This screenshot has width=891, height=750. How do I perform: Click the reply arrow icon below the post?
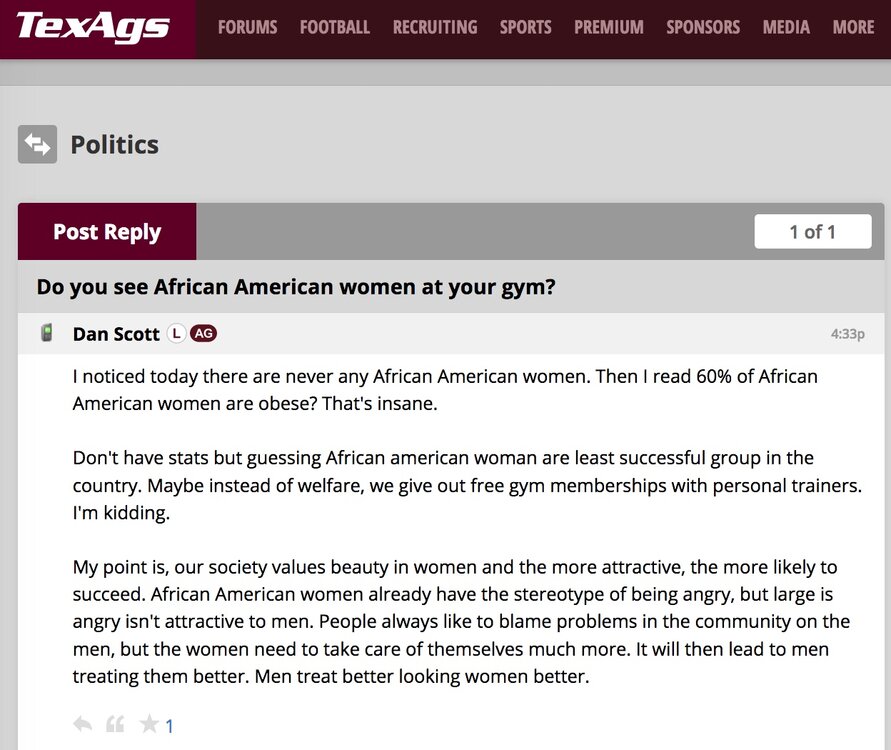pos(82,724)
